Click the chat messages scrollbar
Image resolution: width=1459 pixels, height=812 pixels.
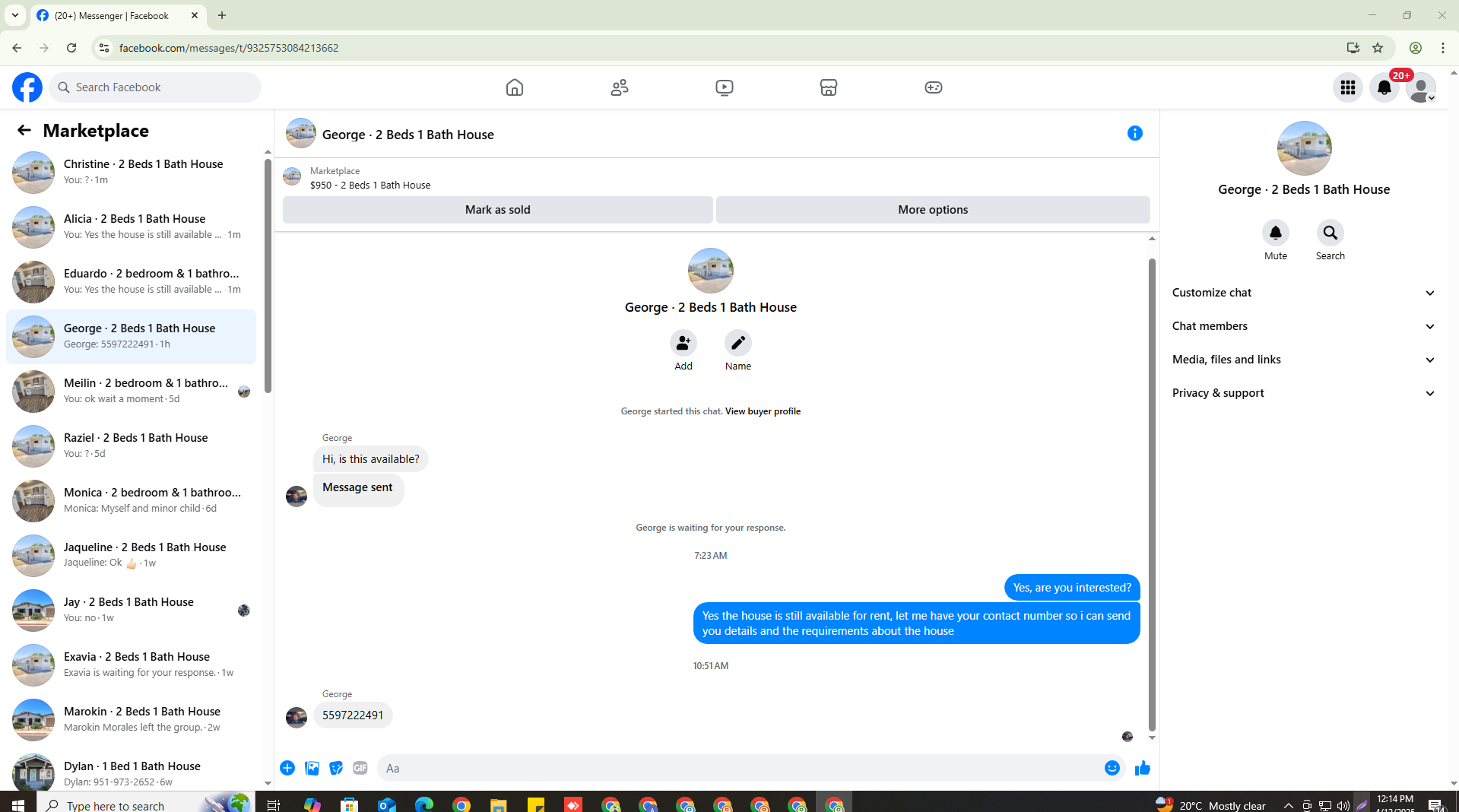pos(1152,494)
